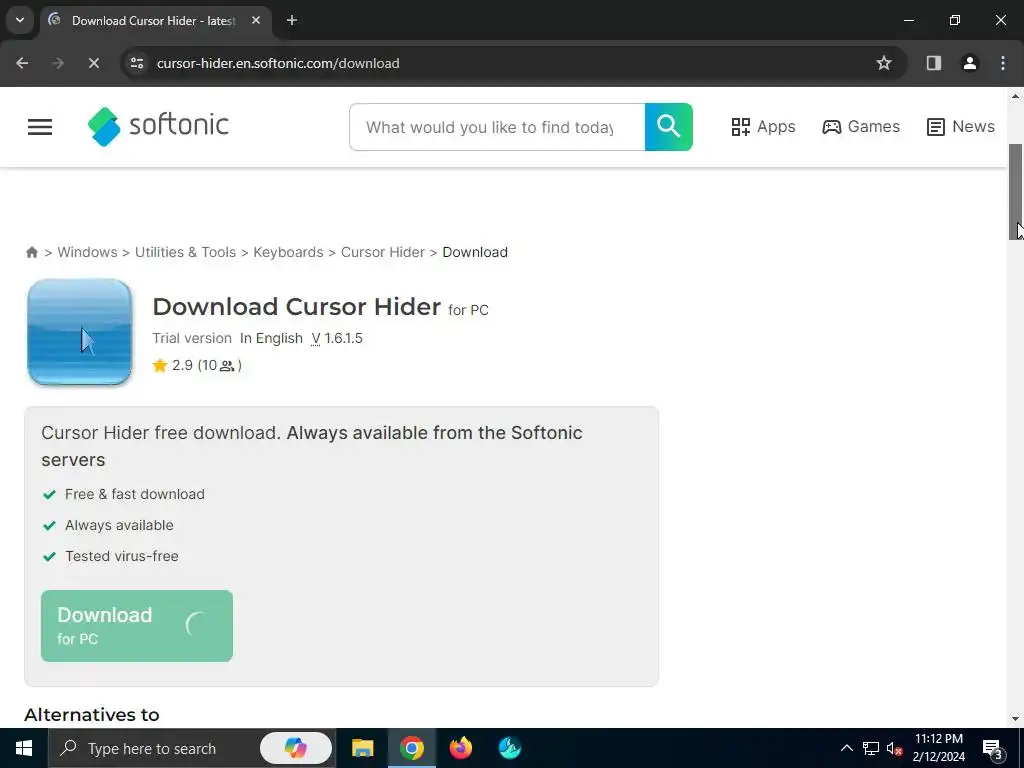
Task: Click the version V 1.6.1.5 text
Action: coord(337,338)
